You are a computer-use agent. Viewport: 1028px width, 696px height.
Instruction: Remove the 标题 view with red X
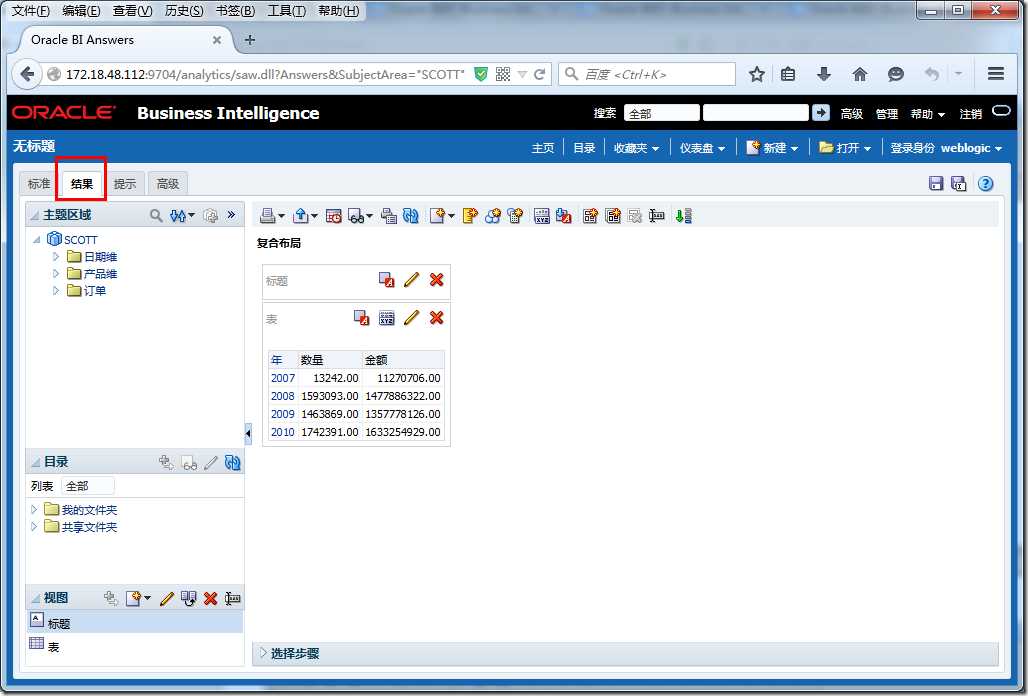coord(437,280)
